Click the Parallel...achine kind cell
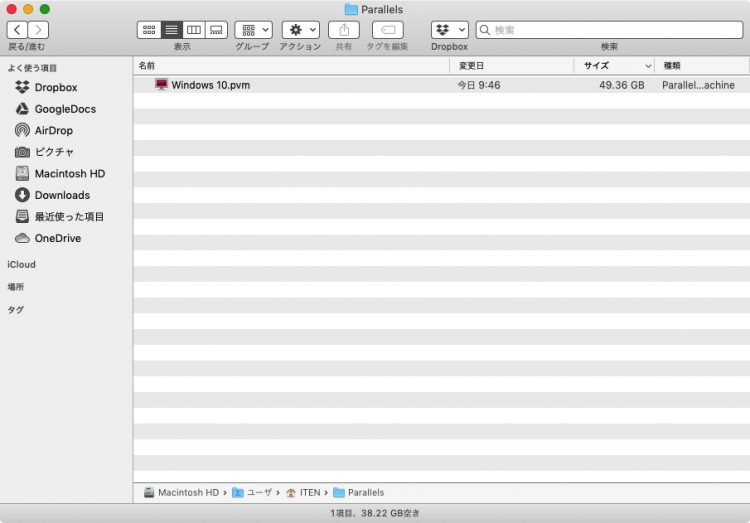The image size is (750, 523). coord(698,85)
